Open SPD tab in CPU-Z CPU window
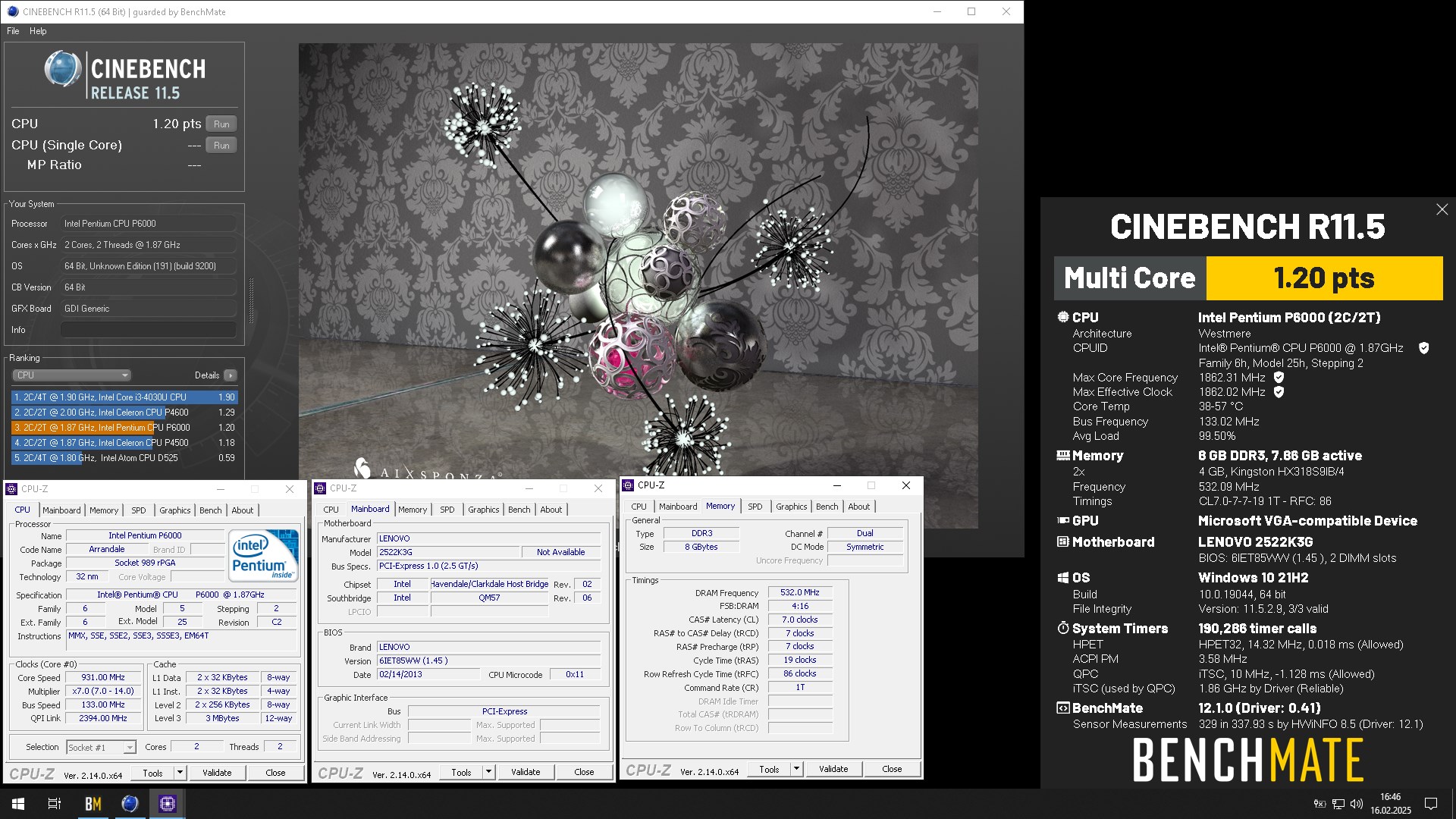This screenshot has height=819, width=1456. [x=139, y=510]
